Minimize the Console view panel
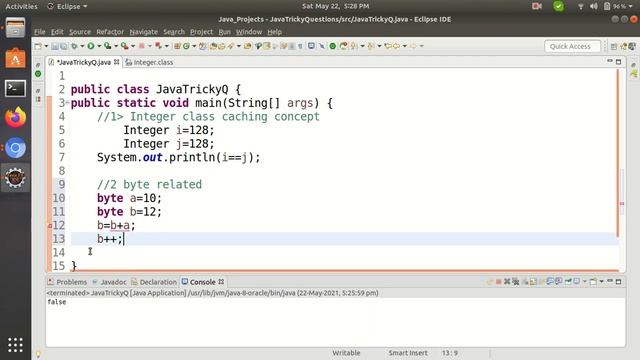This screenshot has height=360, width=640. click(610, 281)
